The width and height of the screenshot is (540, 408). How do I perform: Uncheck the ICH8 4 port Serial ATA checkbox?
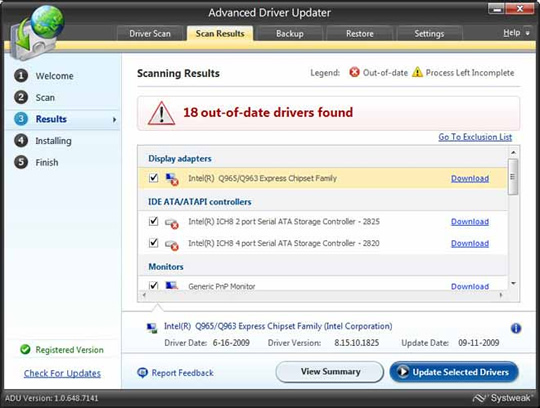coord(154,243)
